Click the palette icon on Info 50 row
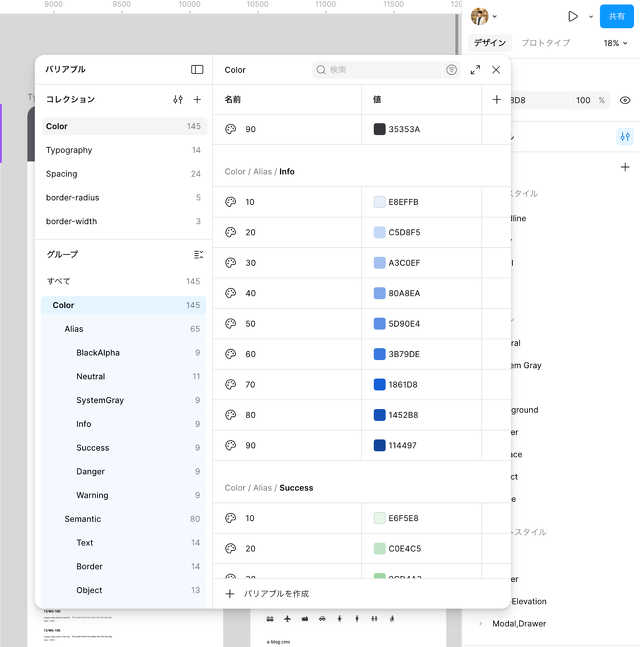This screenshot has height=647, width=640. (x=230, y=324)
